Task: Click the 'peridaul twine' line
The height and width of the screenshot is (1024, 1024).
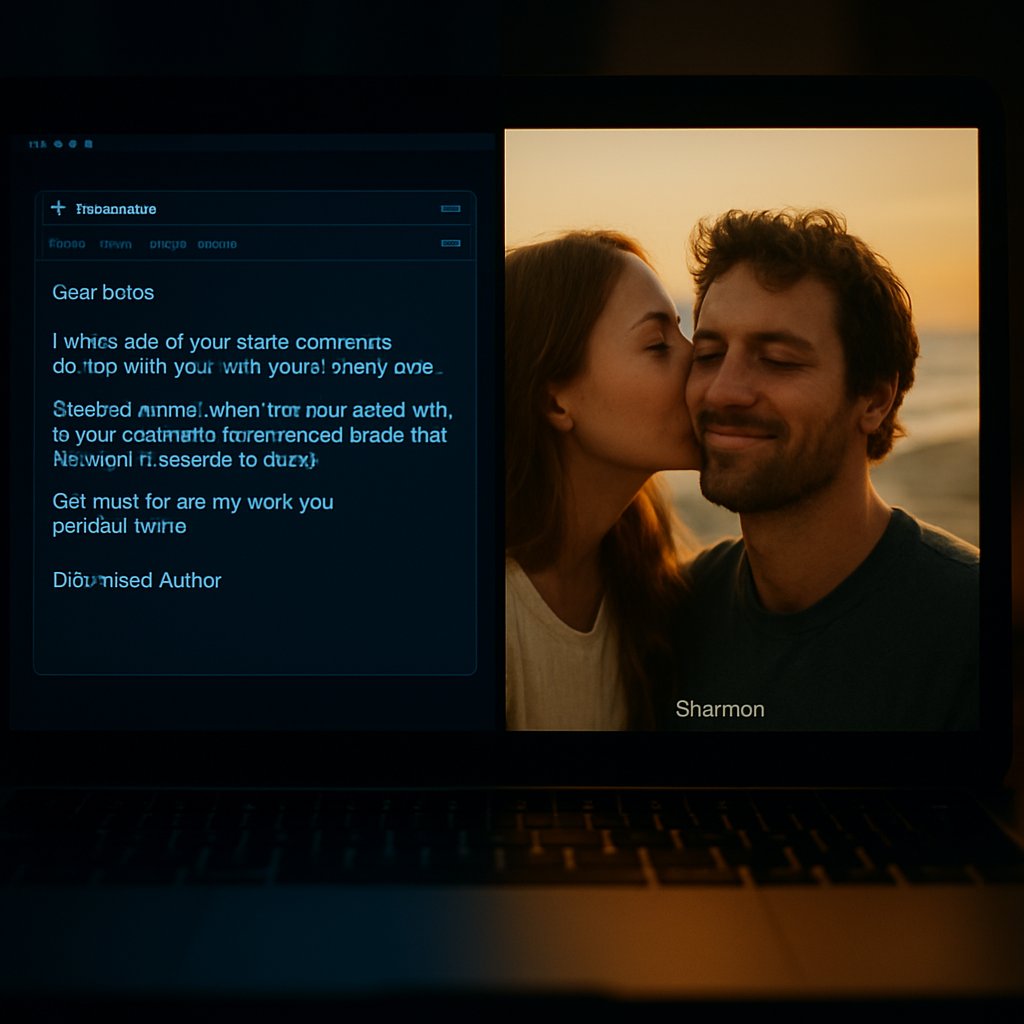Action: tap(119, 526)
